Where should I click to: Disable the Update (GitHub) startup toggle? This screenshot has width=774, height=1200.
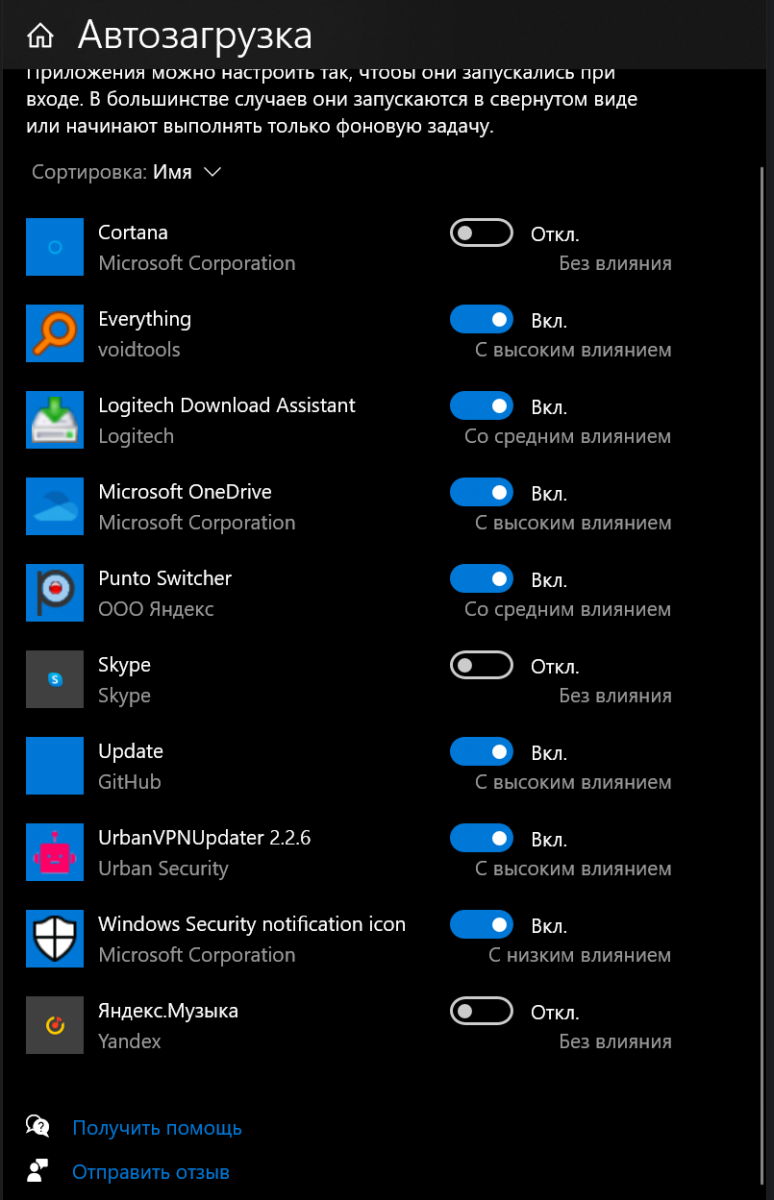[x=481, y=752]
